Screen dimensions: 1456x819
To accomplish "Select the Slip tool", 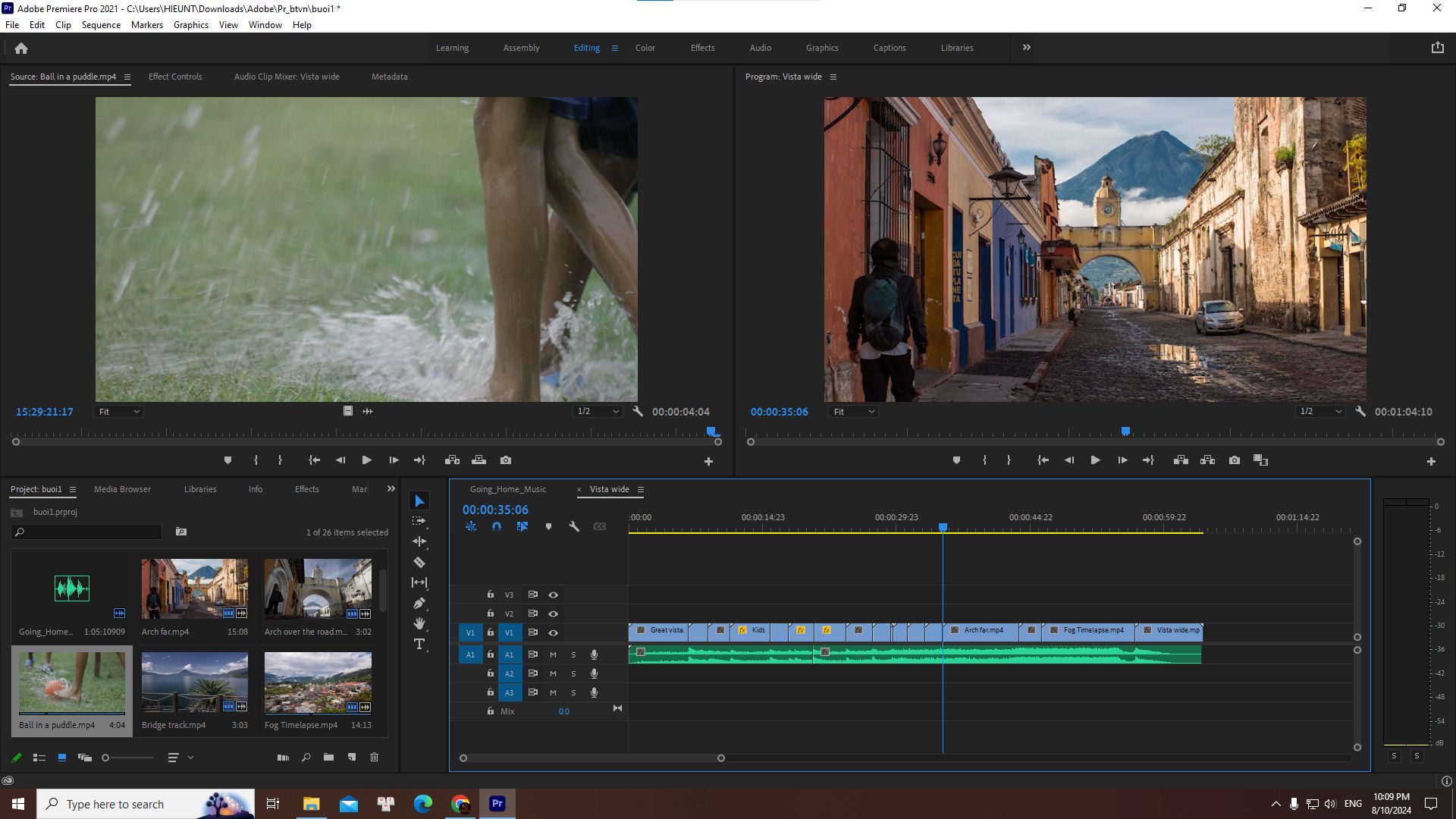I will (419, 582).
